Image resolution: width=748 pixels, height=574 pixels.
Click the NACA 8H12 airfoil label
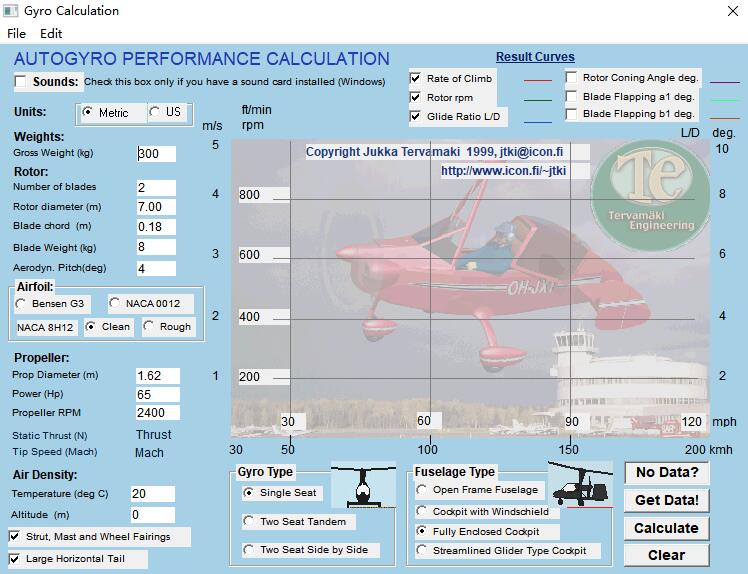point(45,328)
